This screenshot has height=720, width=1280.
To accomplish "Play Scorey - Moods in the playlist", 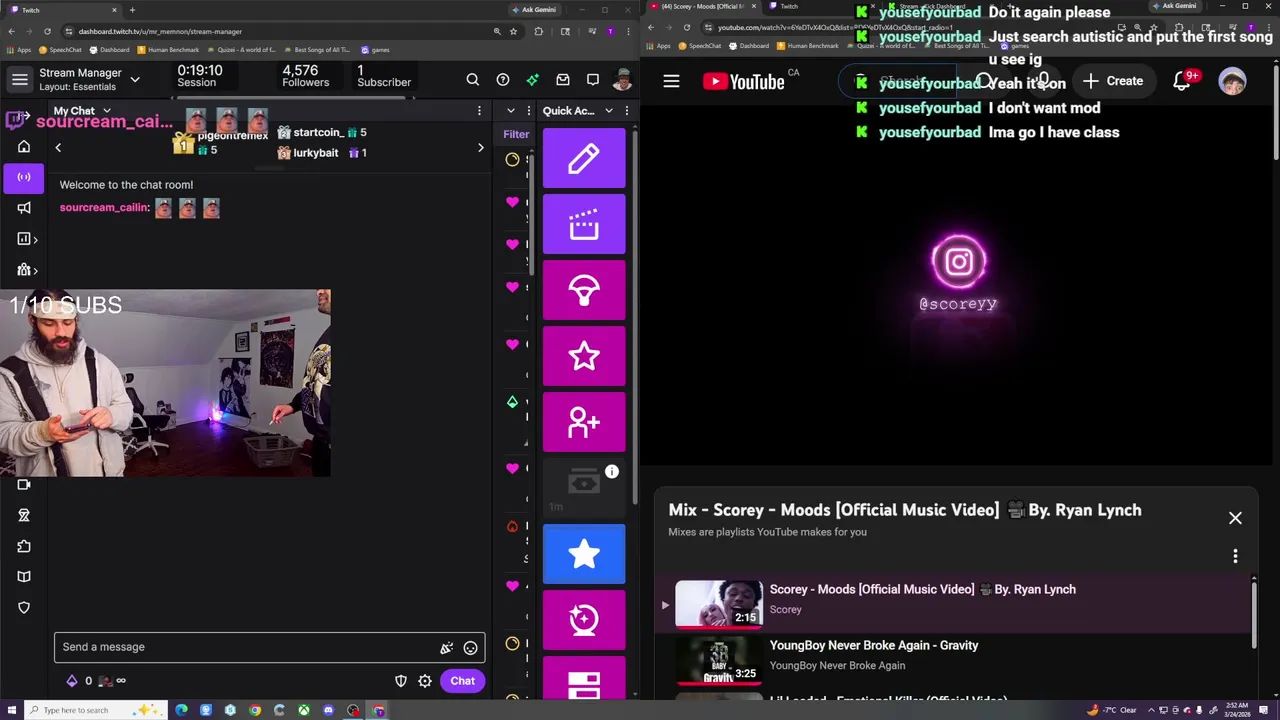I will coord(955,603).
